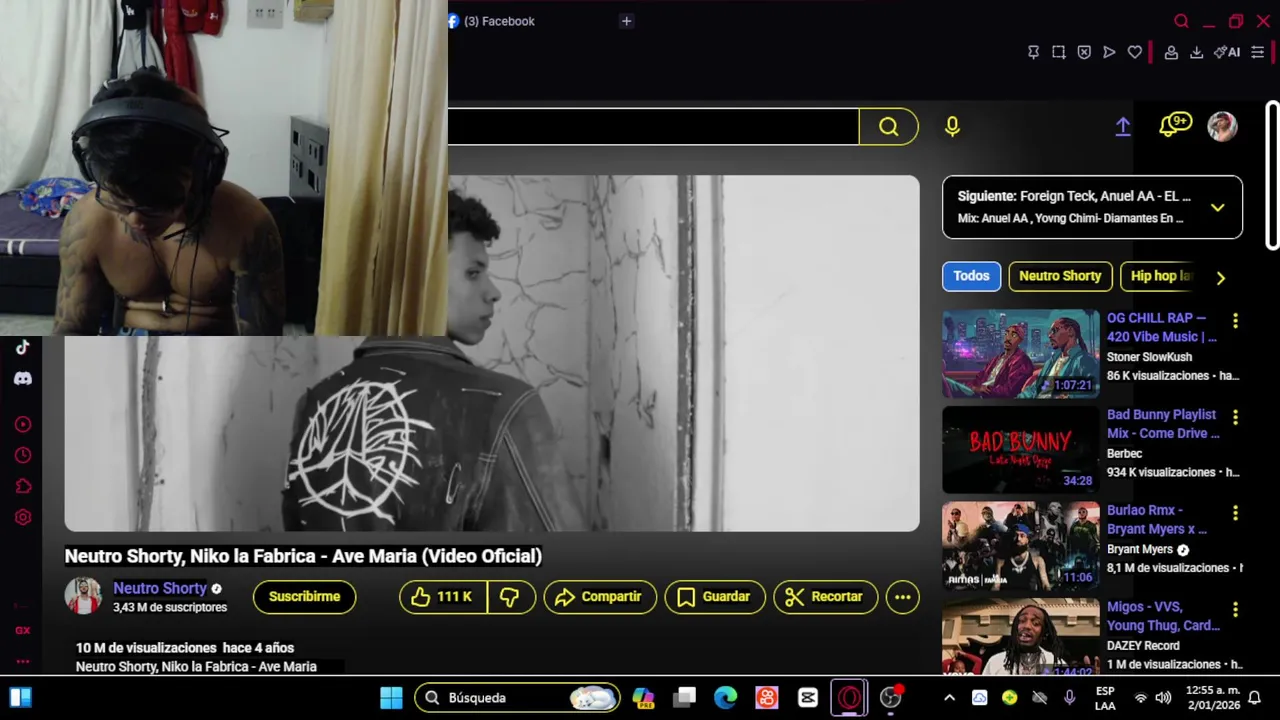Open Bad Bunny Playlist Mix title link
The image size is (1280, 720).
1163,424
